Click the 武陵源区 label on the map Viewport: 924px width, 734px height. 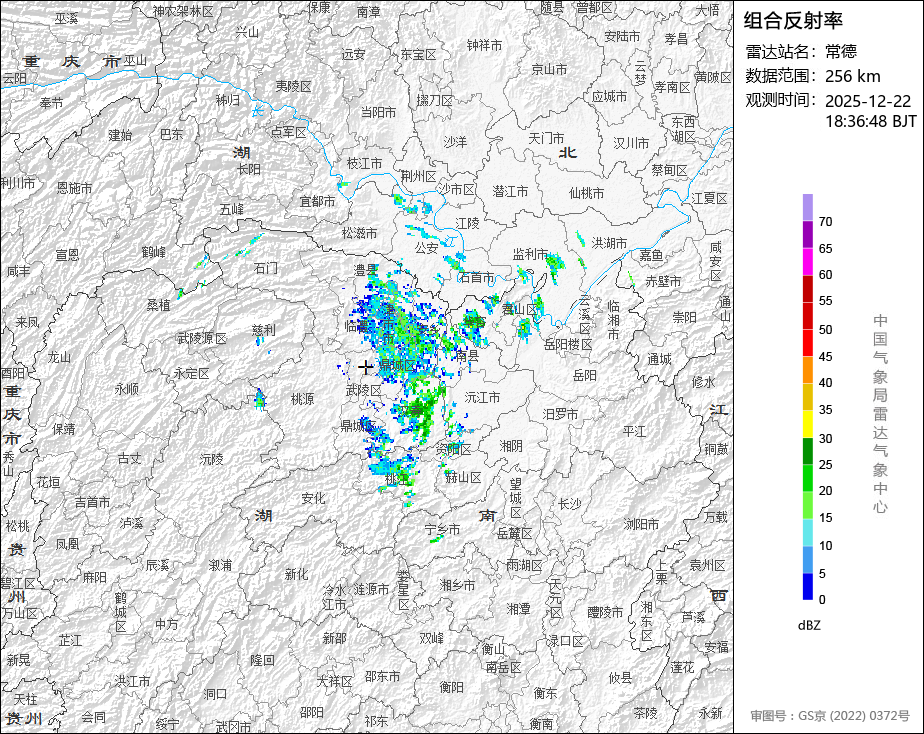[x=202, y=339]
